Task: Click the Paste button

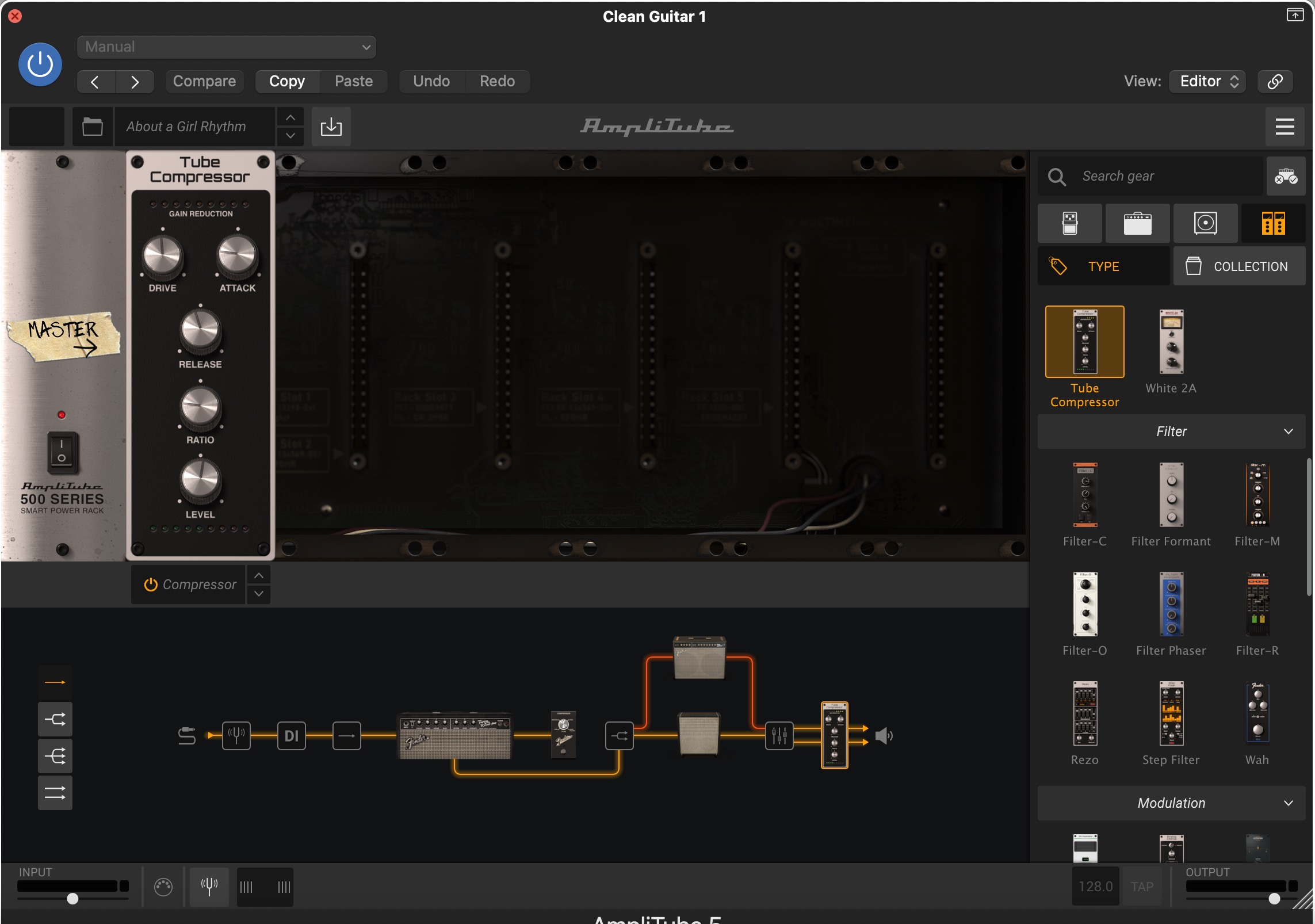Action: [x=354, y=81]
